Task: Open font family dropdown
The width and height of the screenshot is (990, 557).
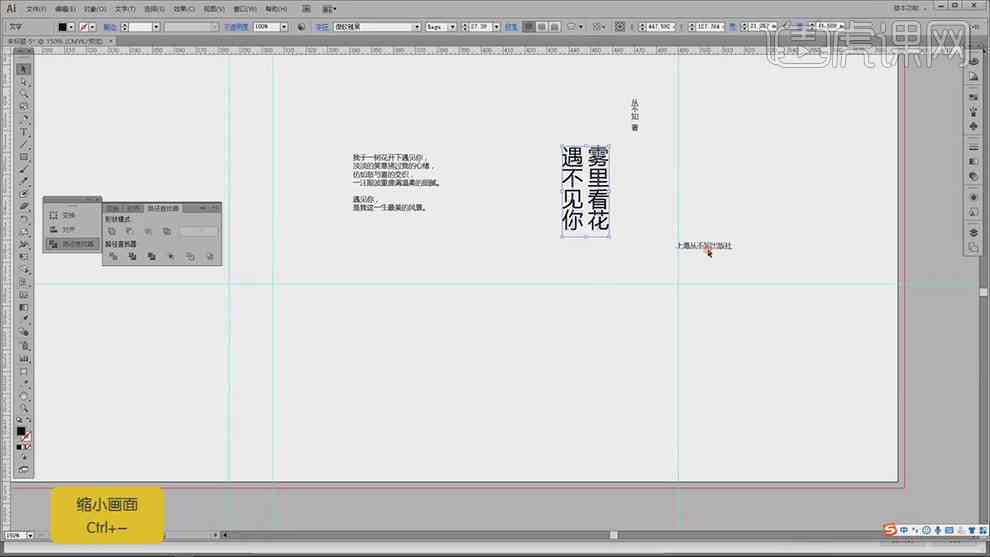Action: 417,27
